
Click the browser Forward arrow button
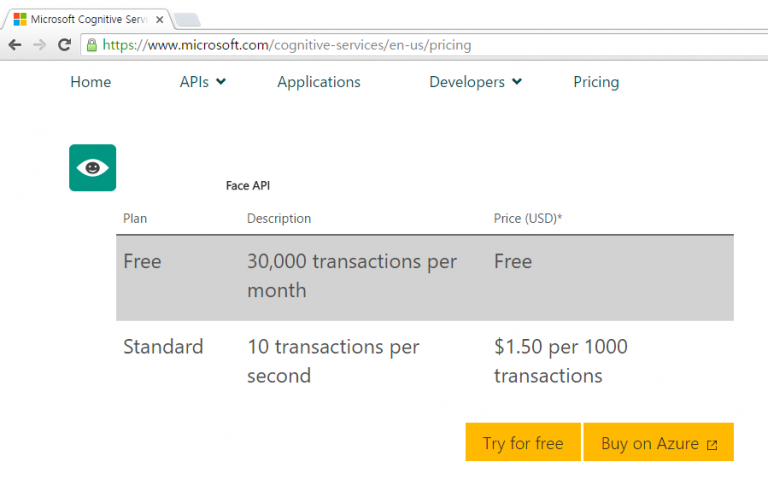tap(39, 45)
